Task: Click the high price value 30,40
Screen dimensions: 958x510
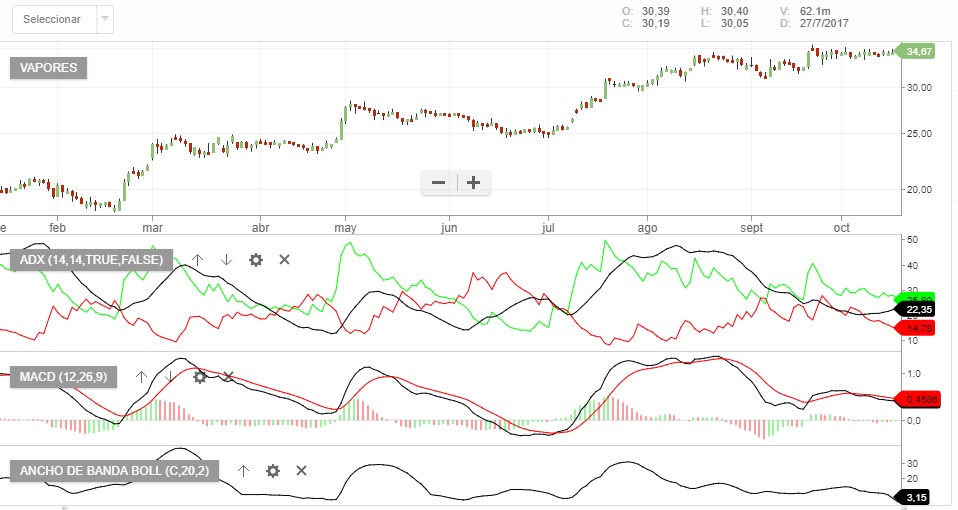Action: pos(734,12)
